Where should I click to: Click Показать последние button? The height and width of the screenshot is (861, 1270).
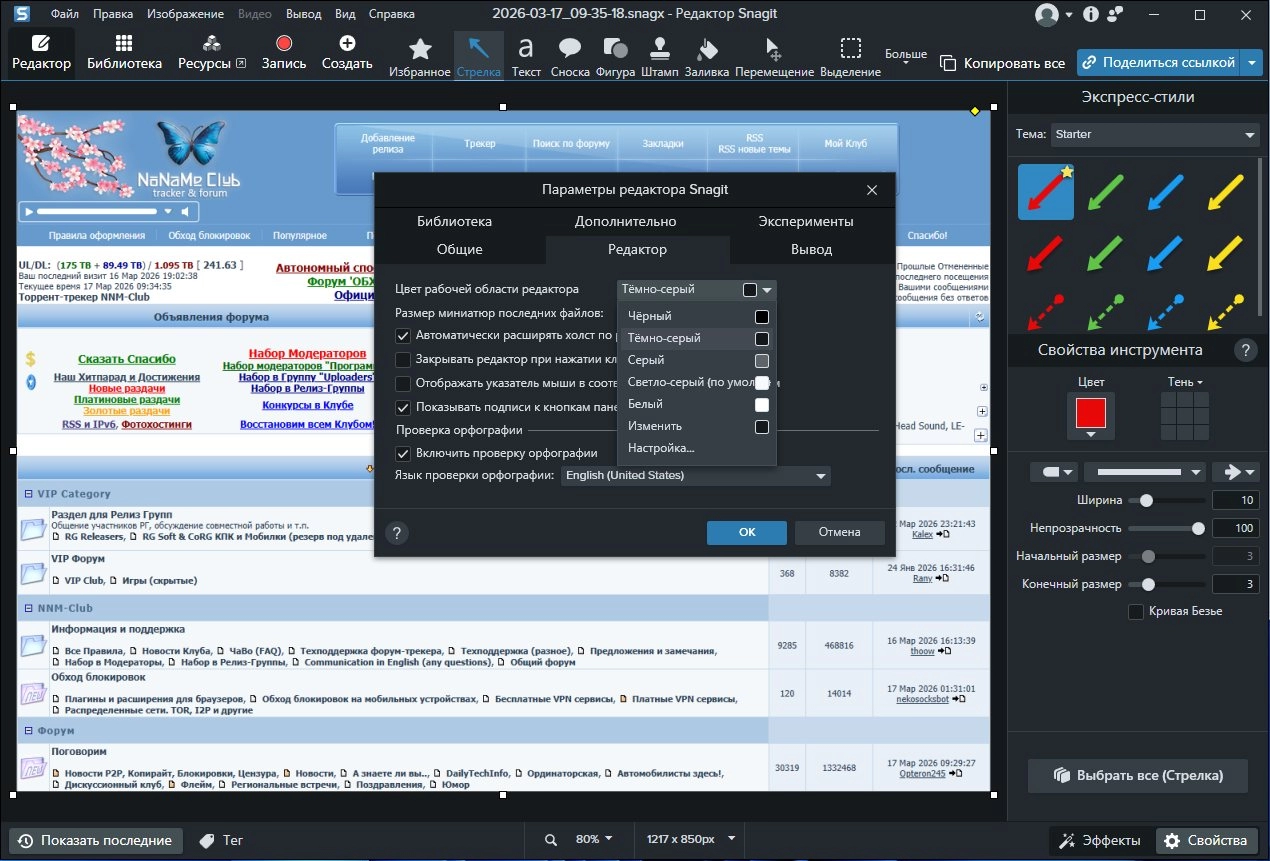[95, 840]
